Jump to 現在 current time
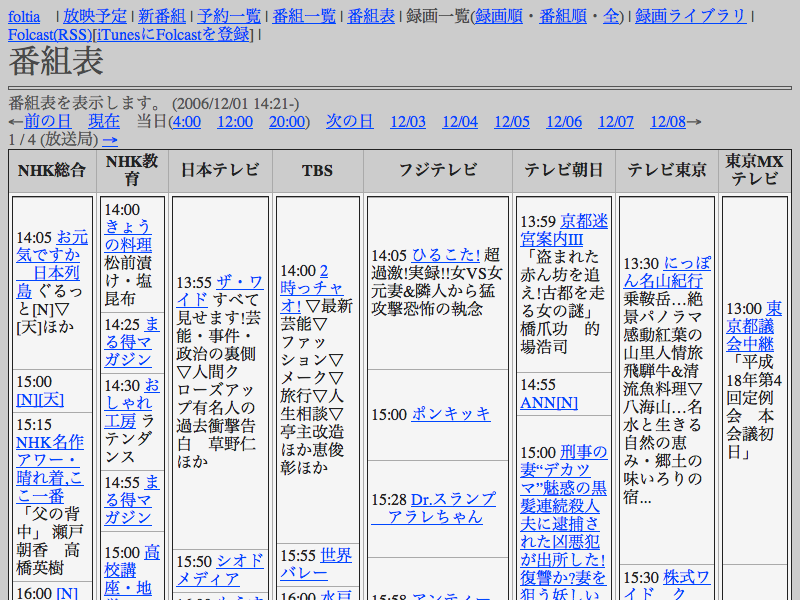The height and width of the screenshot is (600, 800). (104, 121)
